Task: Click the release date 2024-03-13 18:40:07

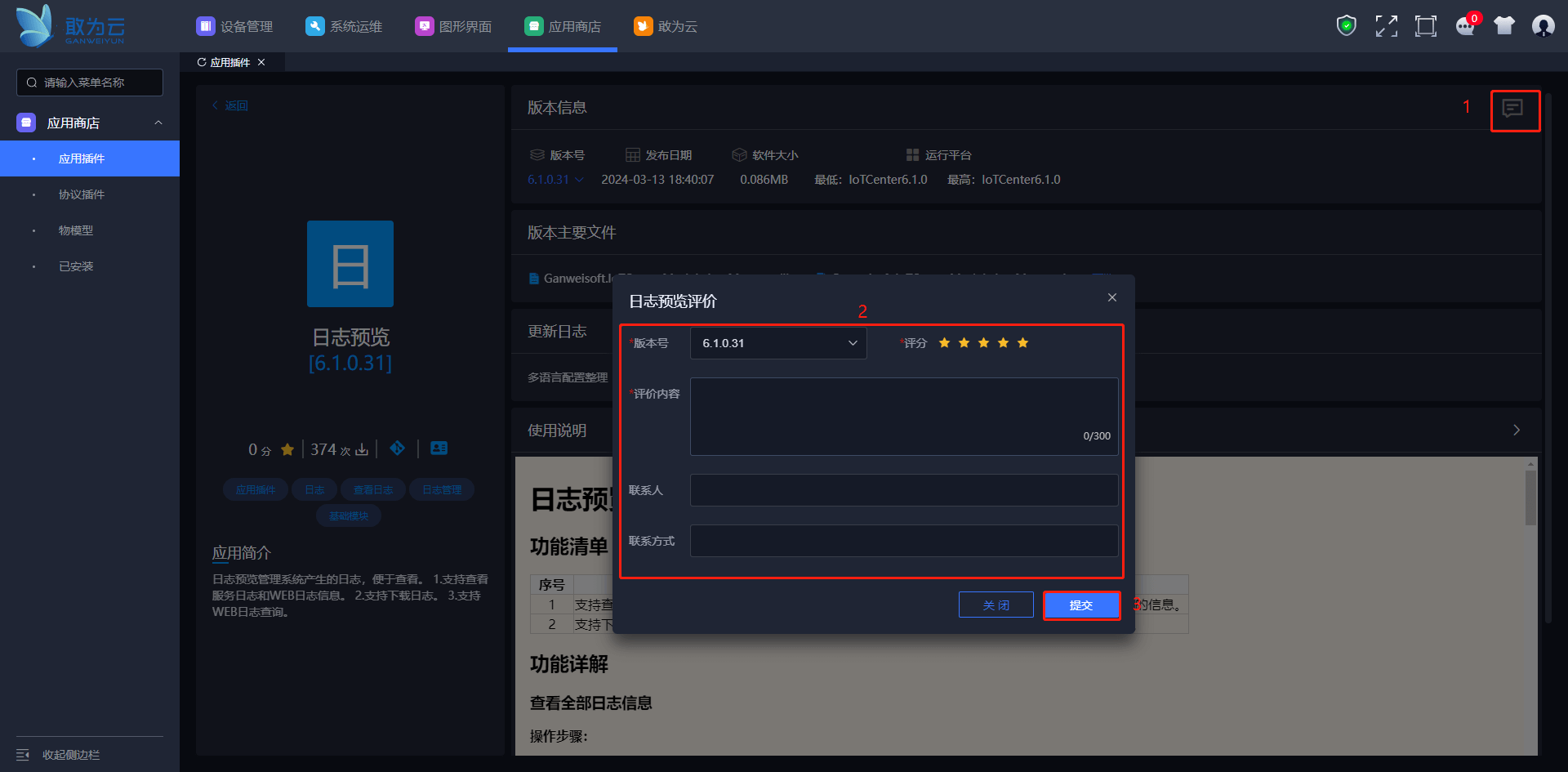Action: [x=657, y=180]
